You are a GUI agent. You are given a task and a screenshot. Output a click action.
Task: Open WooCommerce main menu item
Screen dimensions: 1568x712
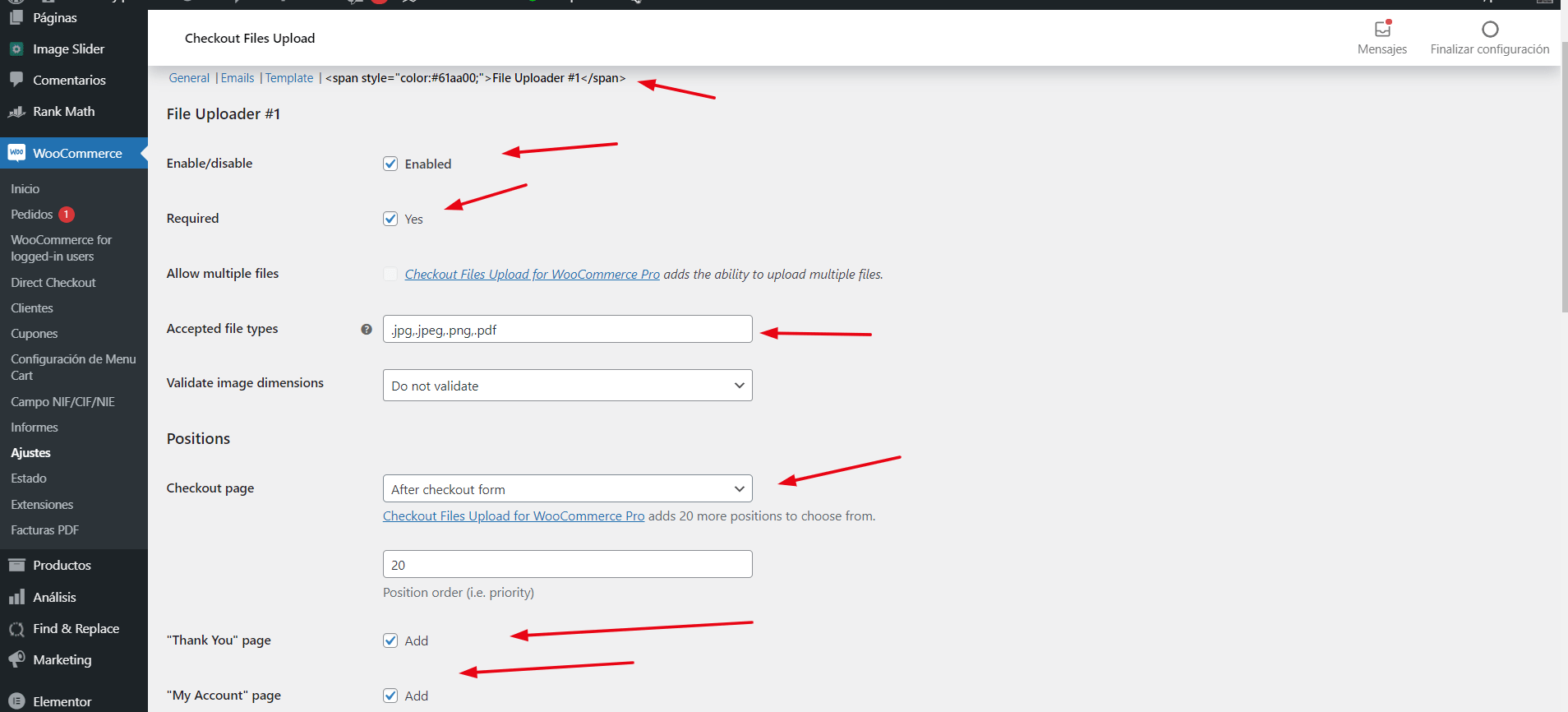74,153
